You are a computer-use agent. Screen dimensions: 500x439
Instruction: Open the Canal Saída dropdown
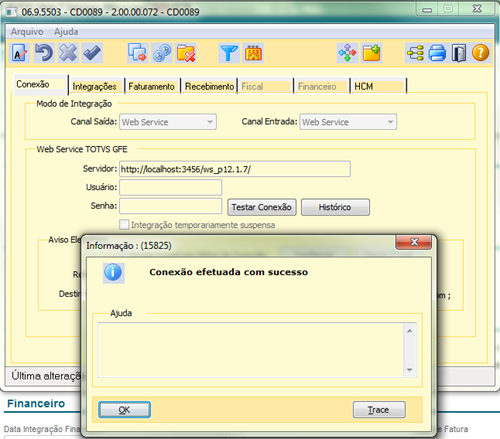click(x=168, y=122)
